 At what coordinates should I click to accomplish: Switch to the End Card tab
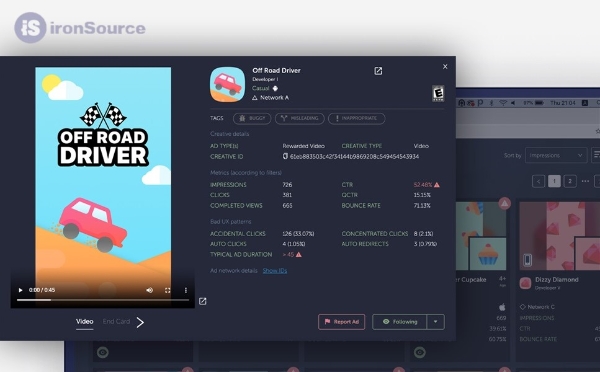coord(116,321)
